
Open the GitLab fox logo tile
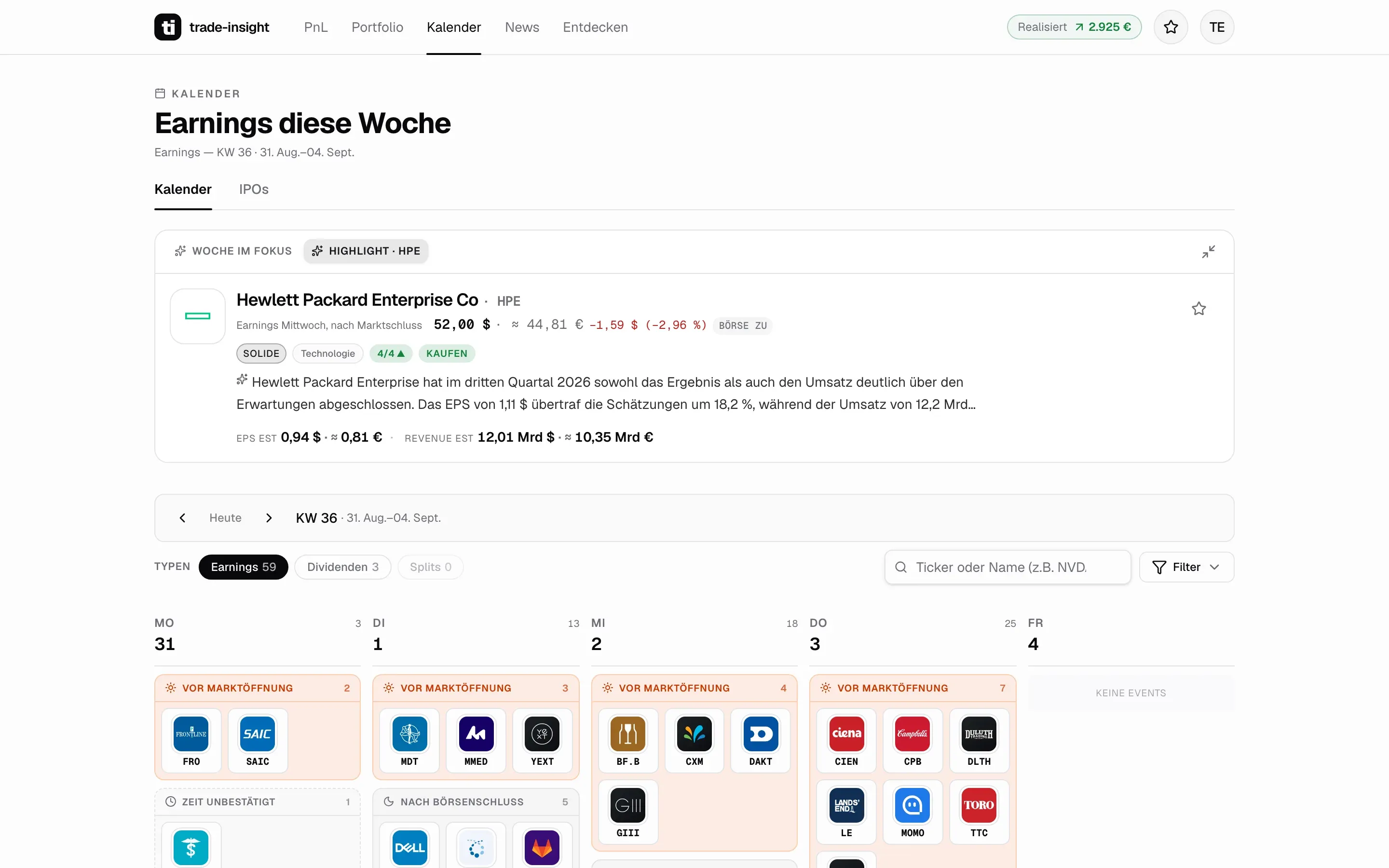543,846
